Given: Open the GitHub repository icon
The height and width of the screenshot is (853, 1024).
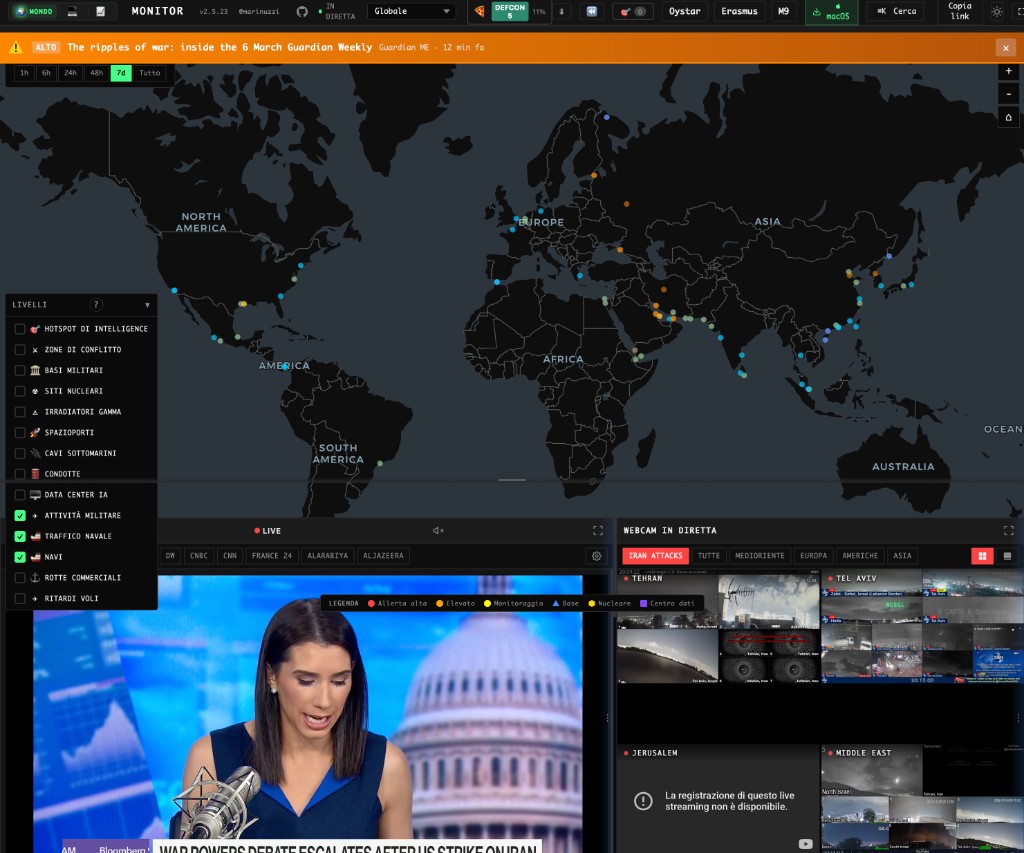Looking at the screenshot, I should pyautogui.click(x=302, y=12).
